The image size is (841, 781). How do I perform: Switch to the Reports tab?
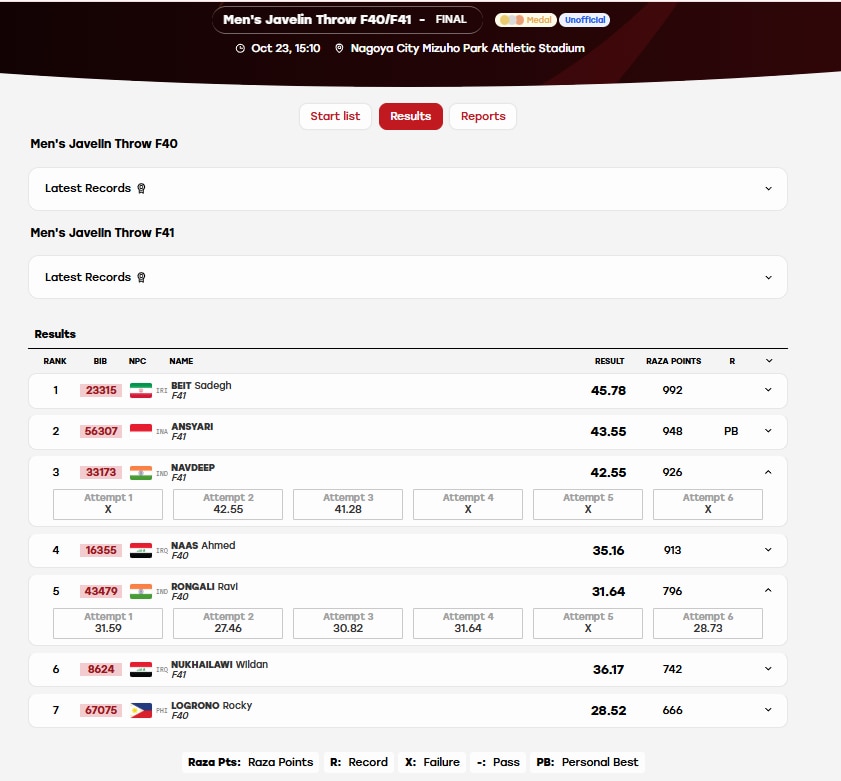[x=483, y=116]
